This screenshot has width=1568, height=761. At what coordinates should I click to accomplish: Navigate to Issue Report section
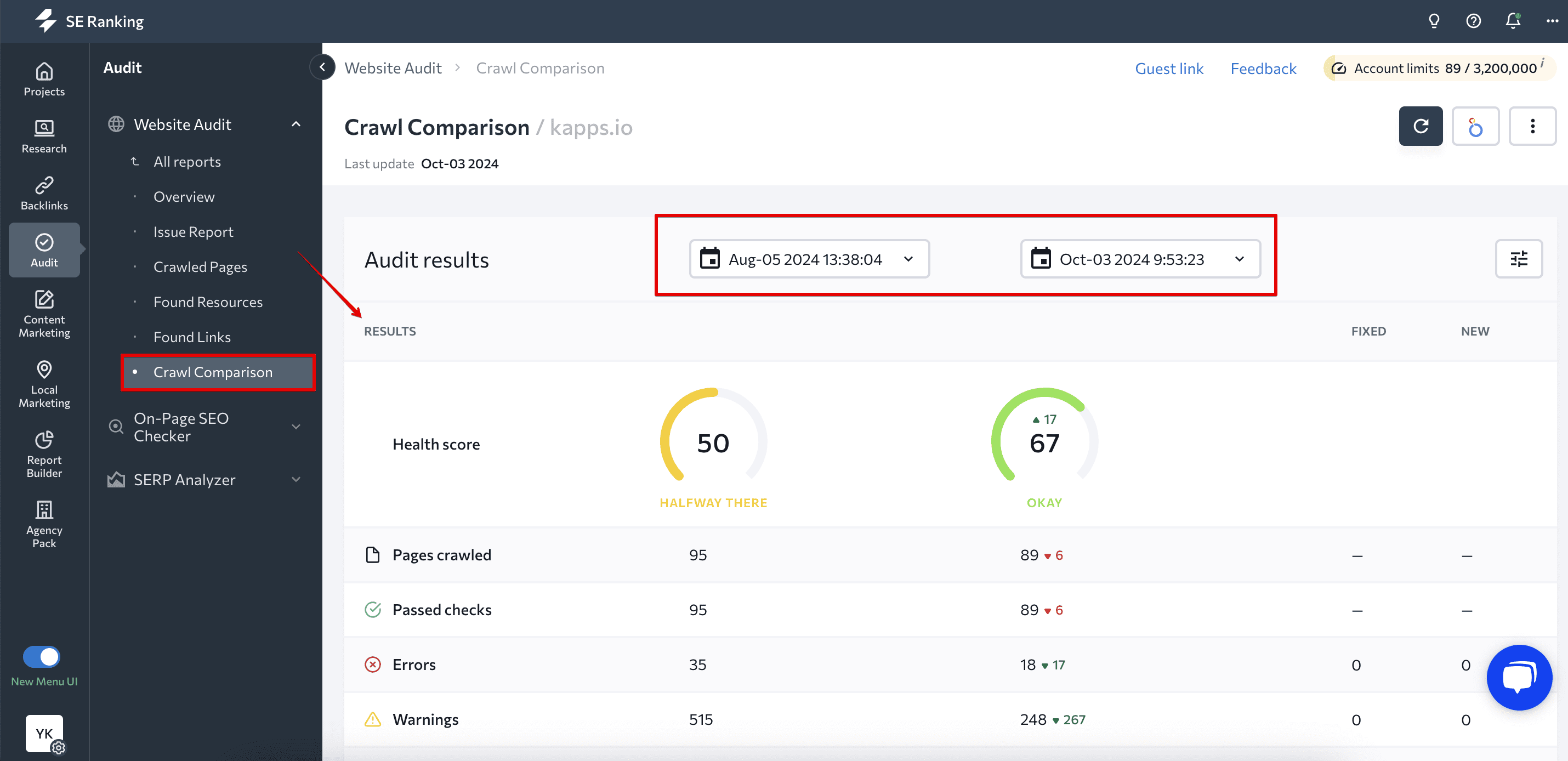(193, 231)
